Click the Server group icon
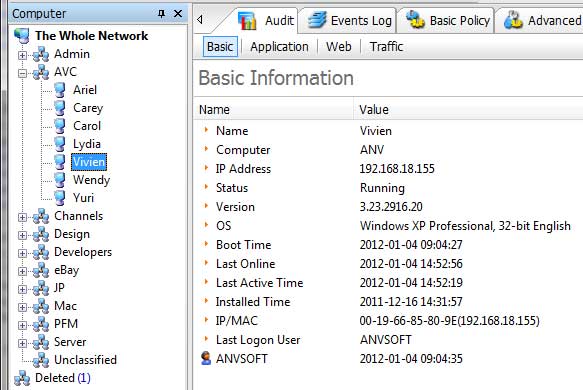 (41, 342)
